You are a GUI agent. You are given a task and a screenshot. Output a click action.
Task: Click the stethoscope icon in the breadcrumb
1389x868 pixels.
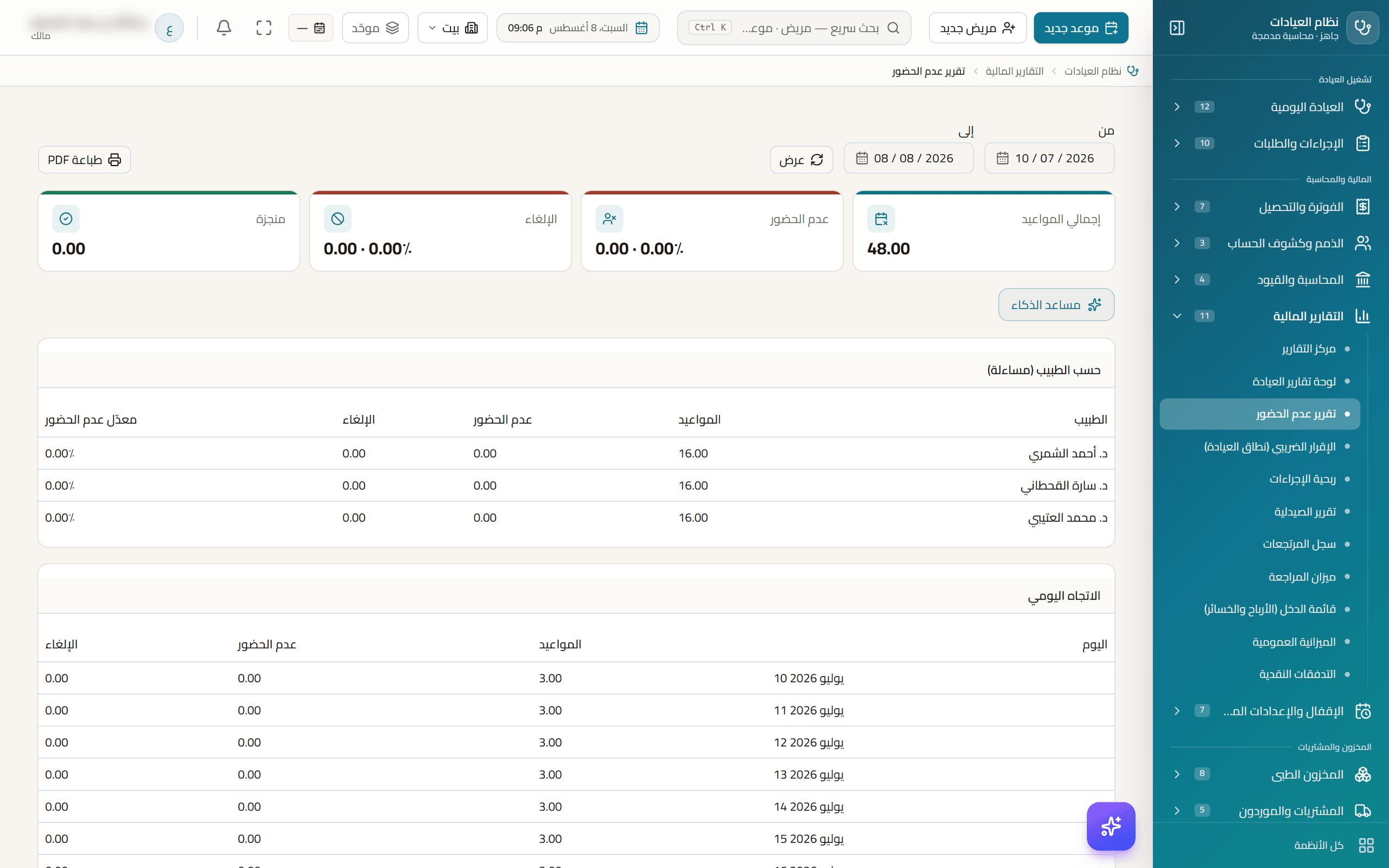(x=1132, y=71)
